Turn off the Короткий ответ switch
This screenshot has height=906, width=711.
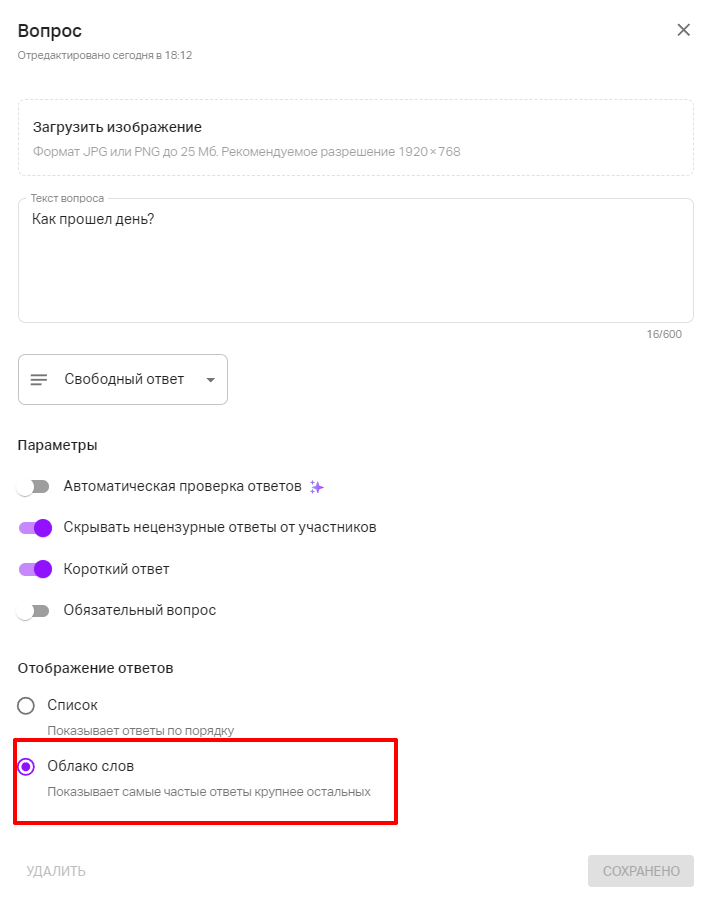pos(34,569)
